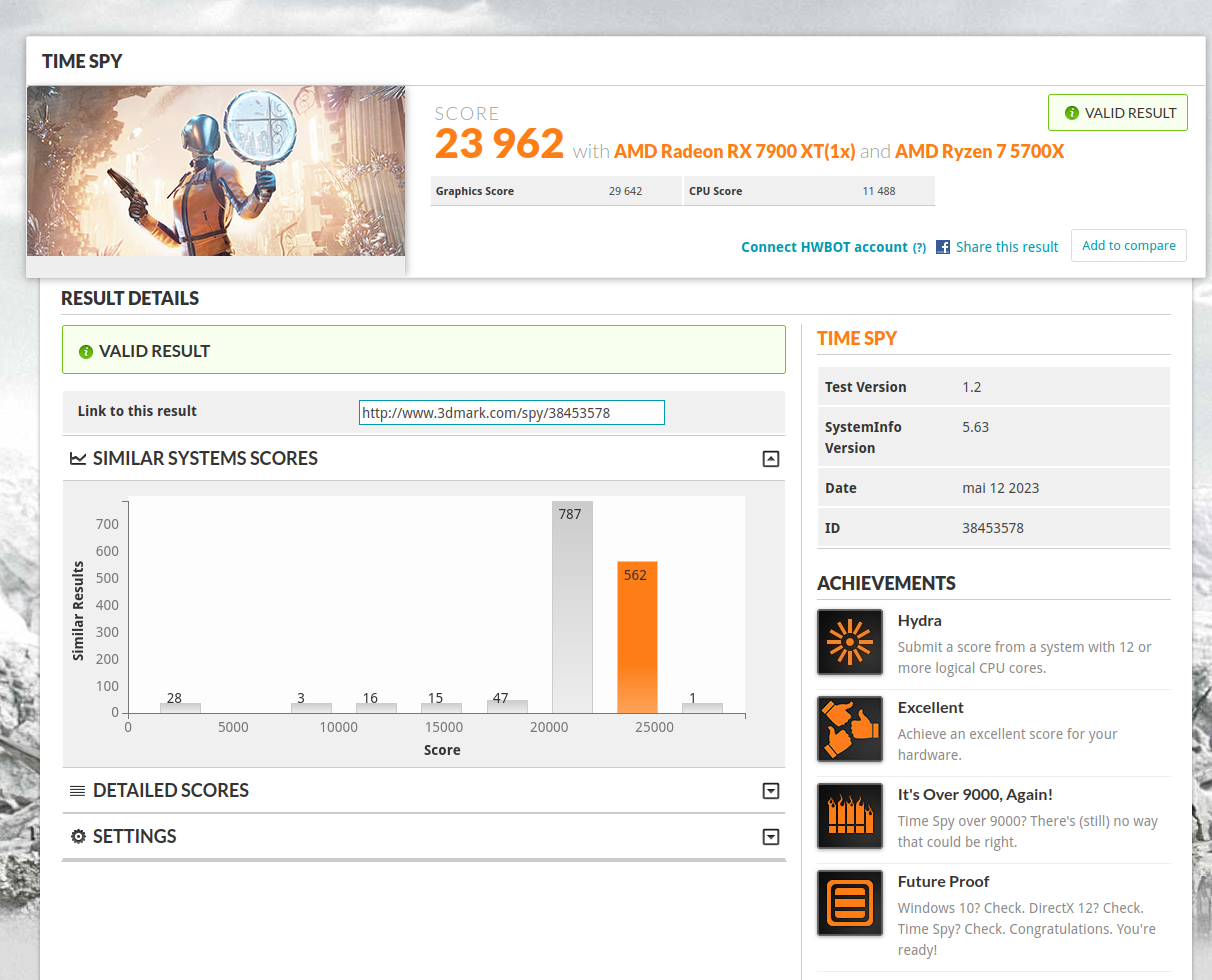
Task: Click the bar labeled 15 in chart
Action: coord(441,708)
